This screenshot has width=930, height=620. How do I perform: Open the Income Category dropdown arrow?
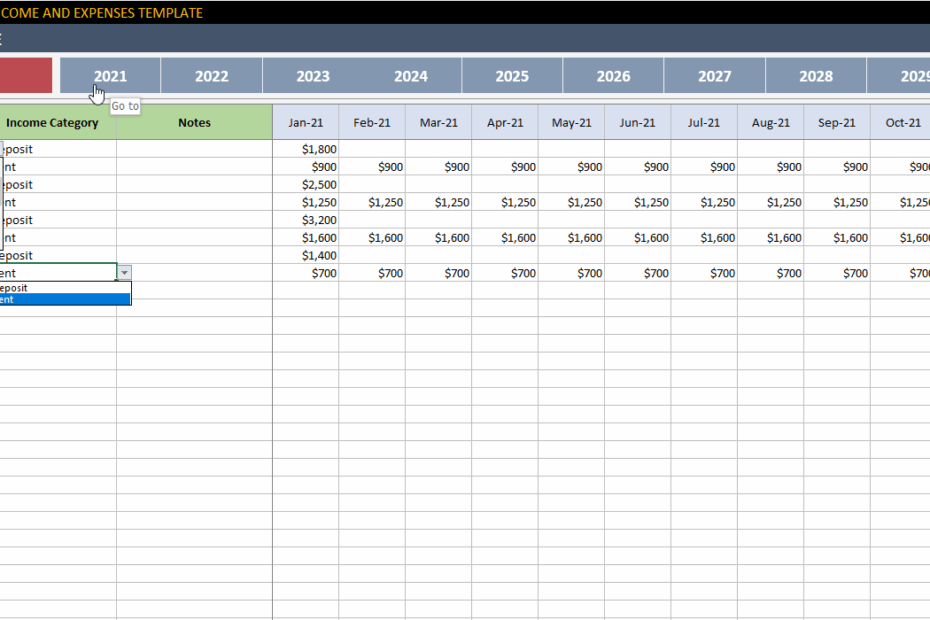(124, 272)
